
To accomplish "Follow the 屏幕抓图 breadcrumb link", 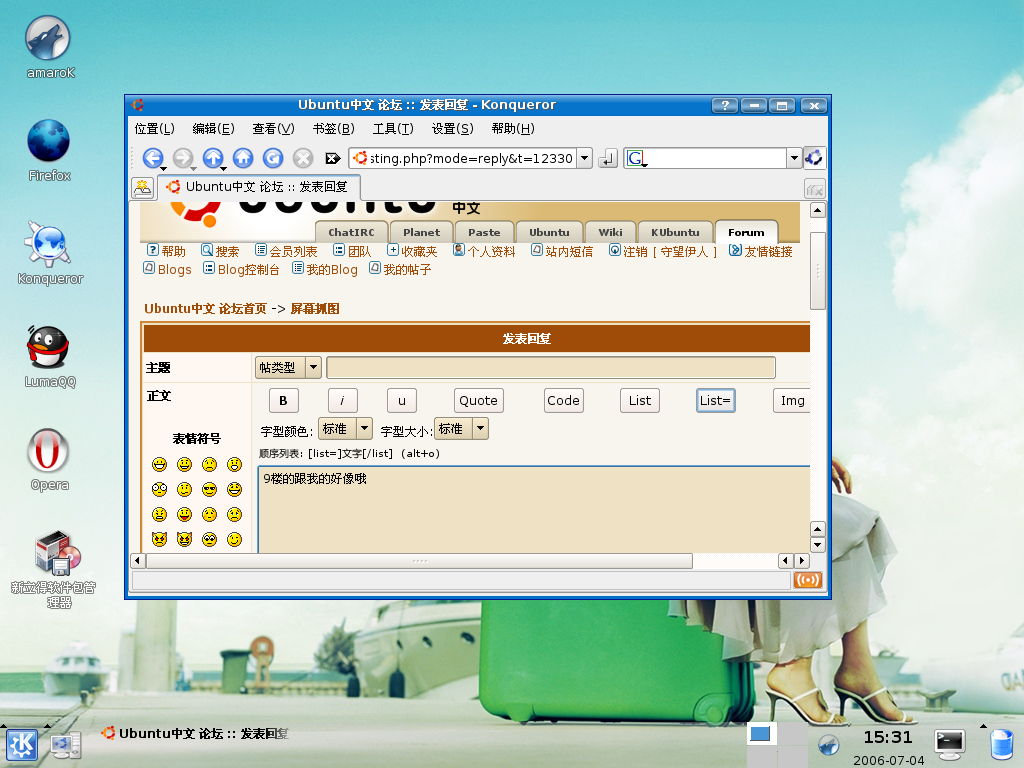I will click(315, 309).
